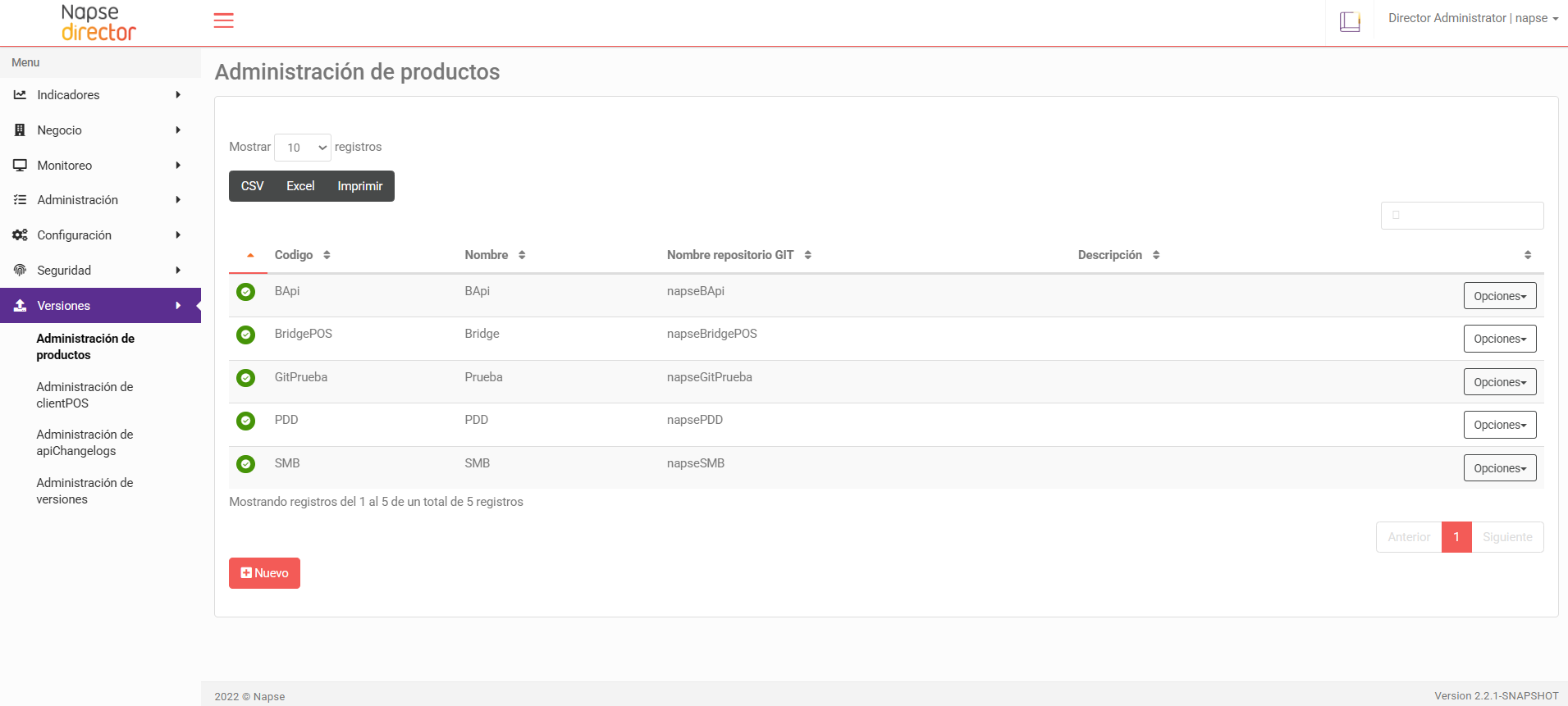Screen dimensions: 1568x706
Task: Click the table search input field
Action: [x=1461, y=216]
